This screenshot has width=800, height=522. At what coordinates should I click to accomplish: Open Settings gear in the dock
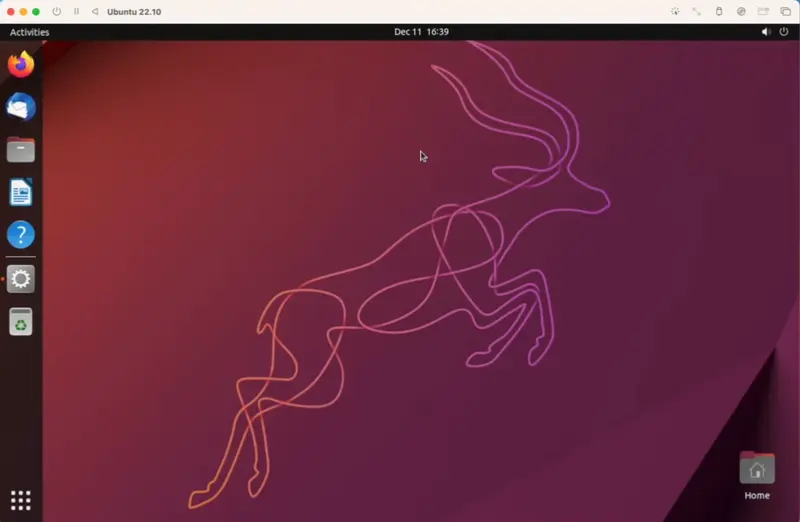coord(21,279)
